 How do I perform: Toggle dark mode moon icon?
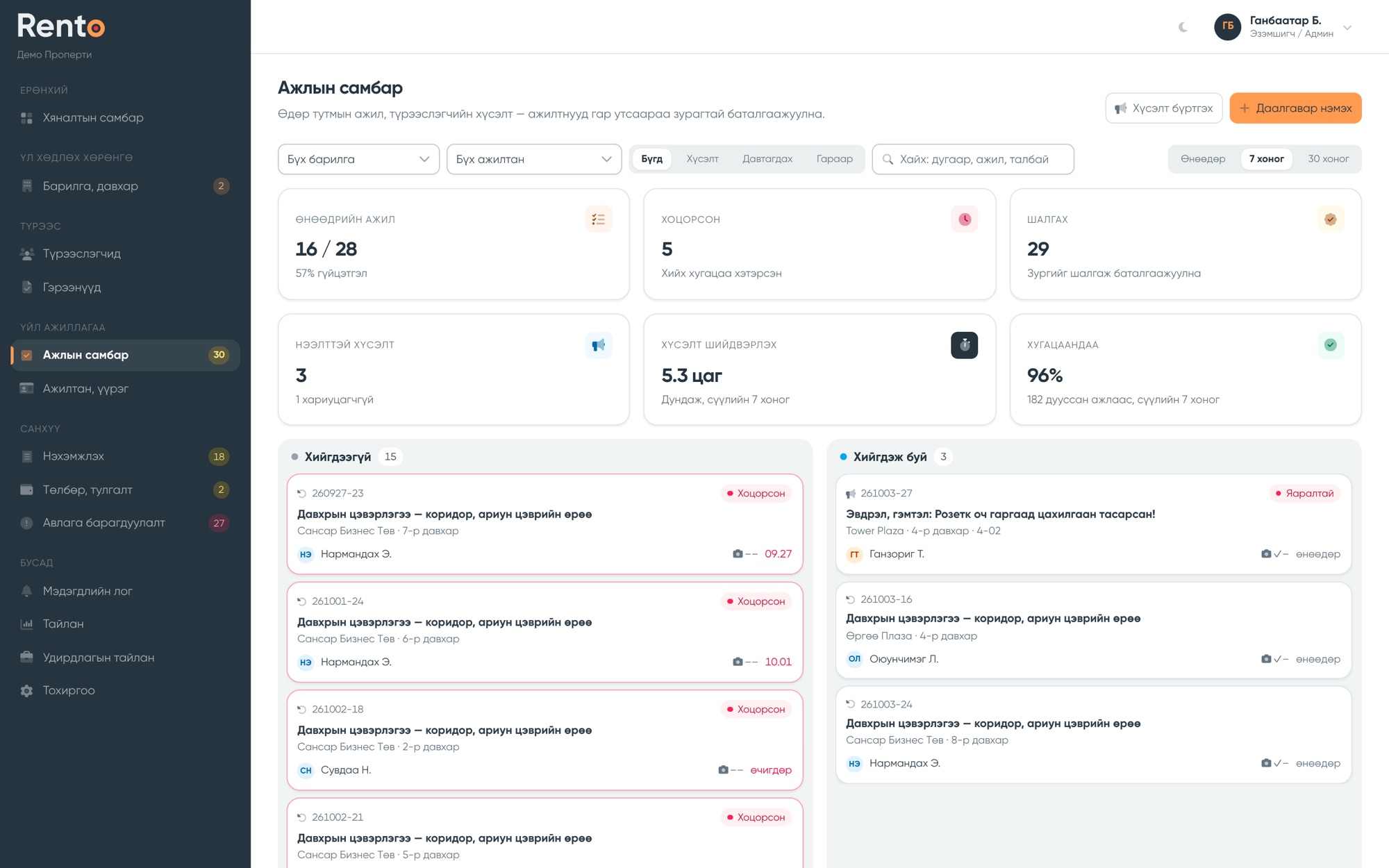pos(1183,27)
